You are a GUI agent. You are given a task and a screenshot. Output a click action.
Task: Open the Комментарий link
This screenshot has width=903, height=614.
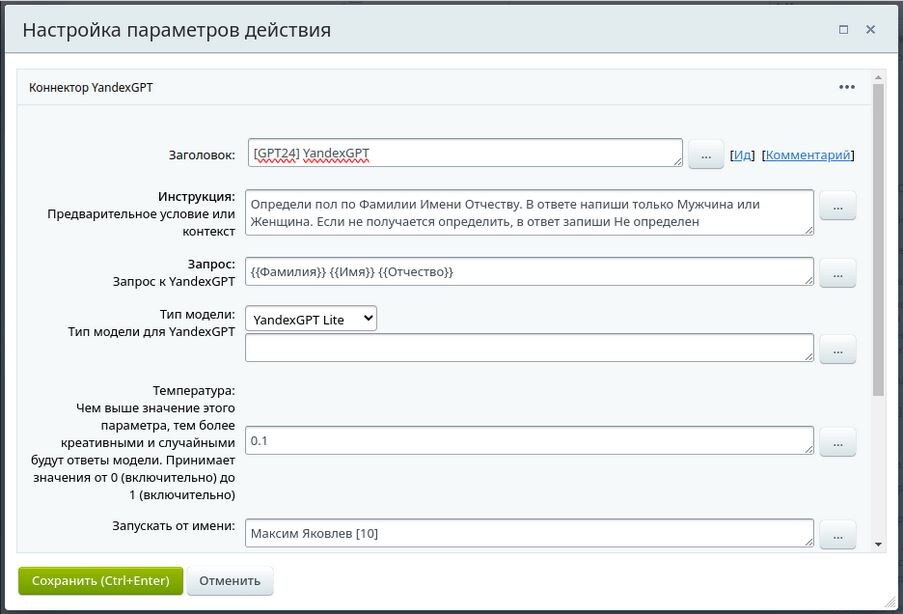808,155
